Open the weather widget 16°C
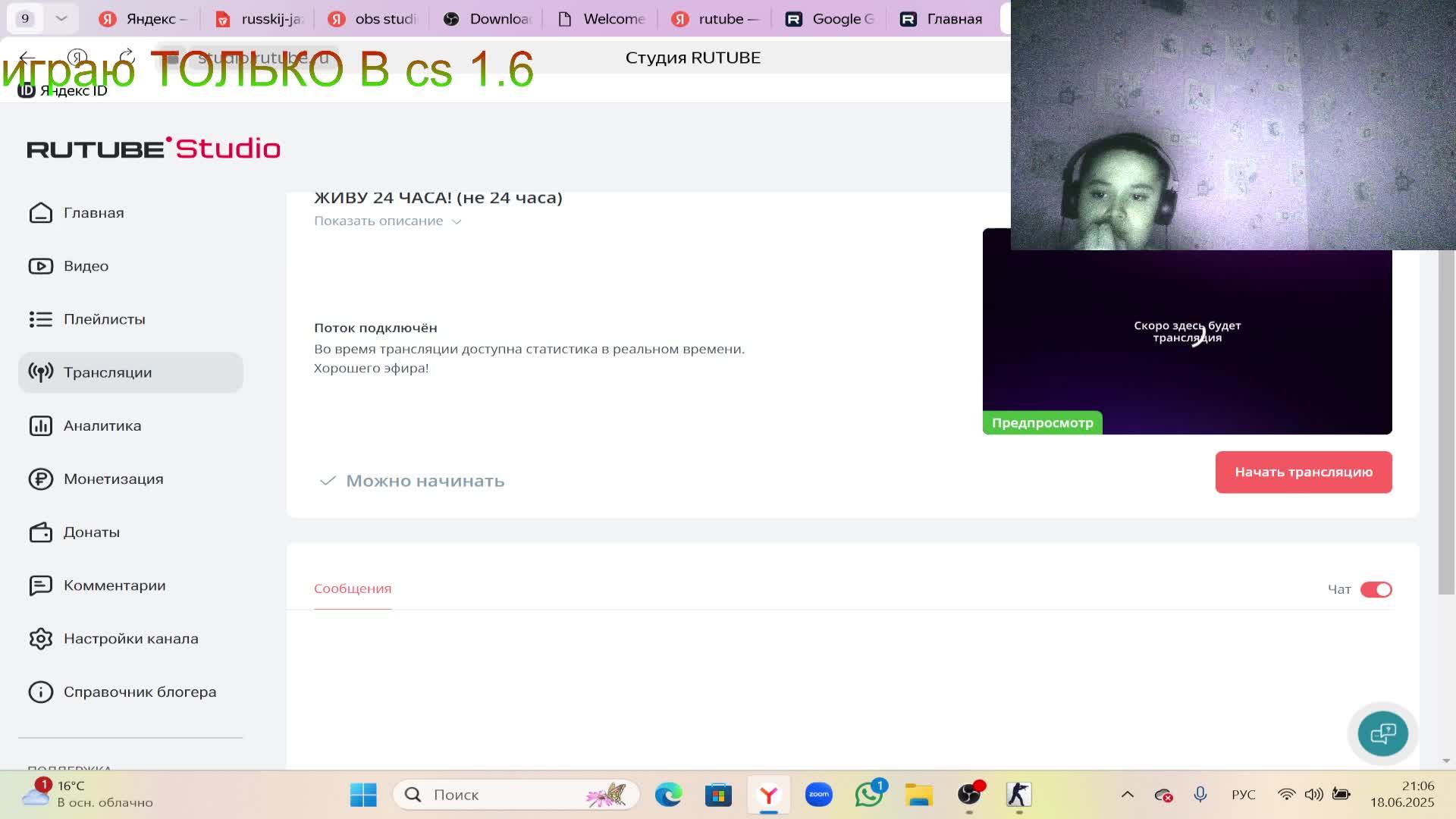 [x=88, y=794]
